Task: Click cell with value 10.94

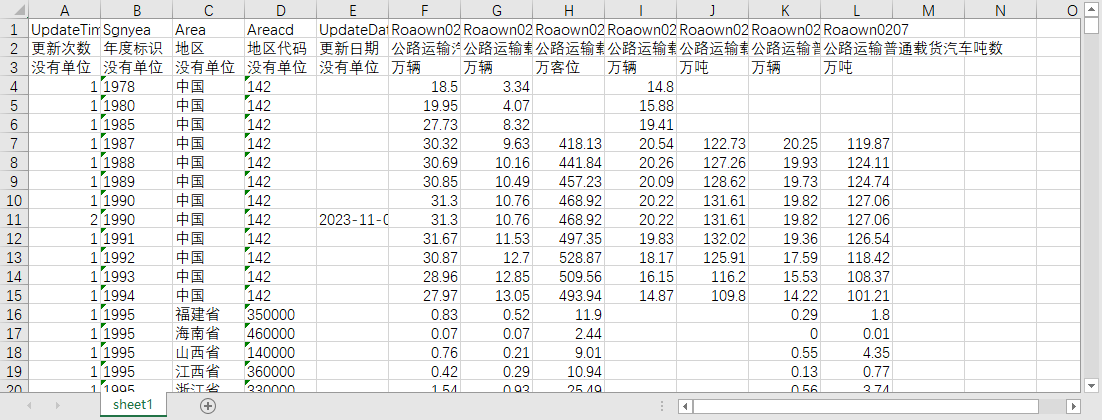Action: tap(569, 372)
